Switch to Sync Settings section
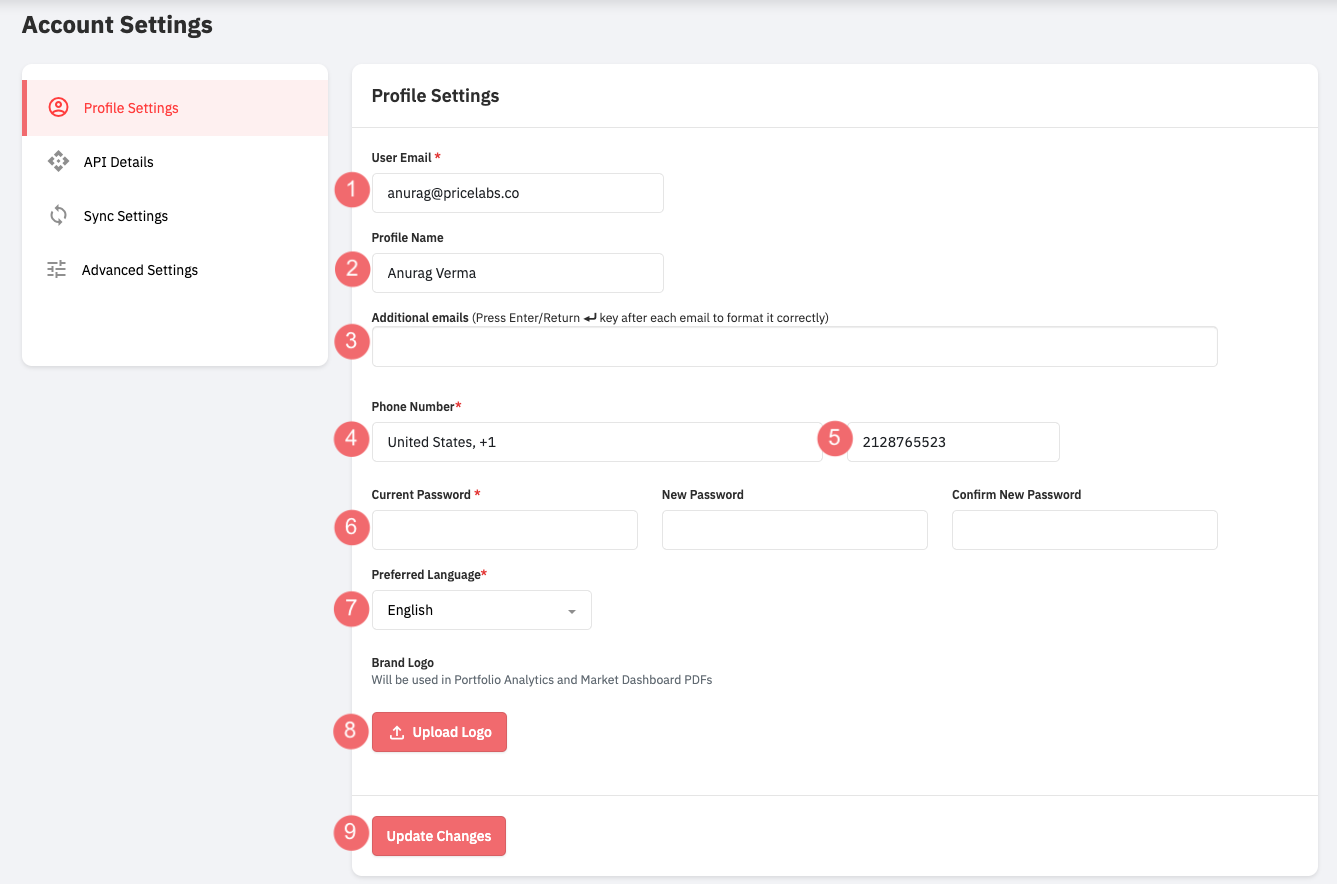This screenshot has height=884, width=1337. pos(125,216)
